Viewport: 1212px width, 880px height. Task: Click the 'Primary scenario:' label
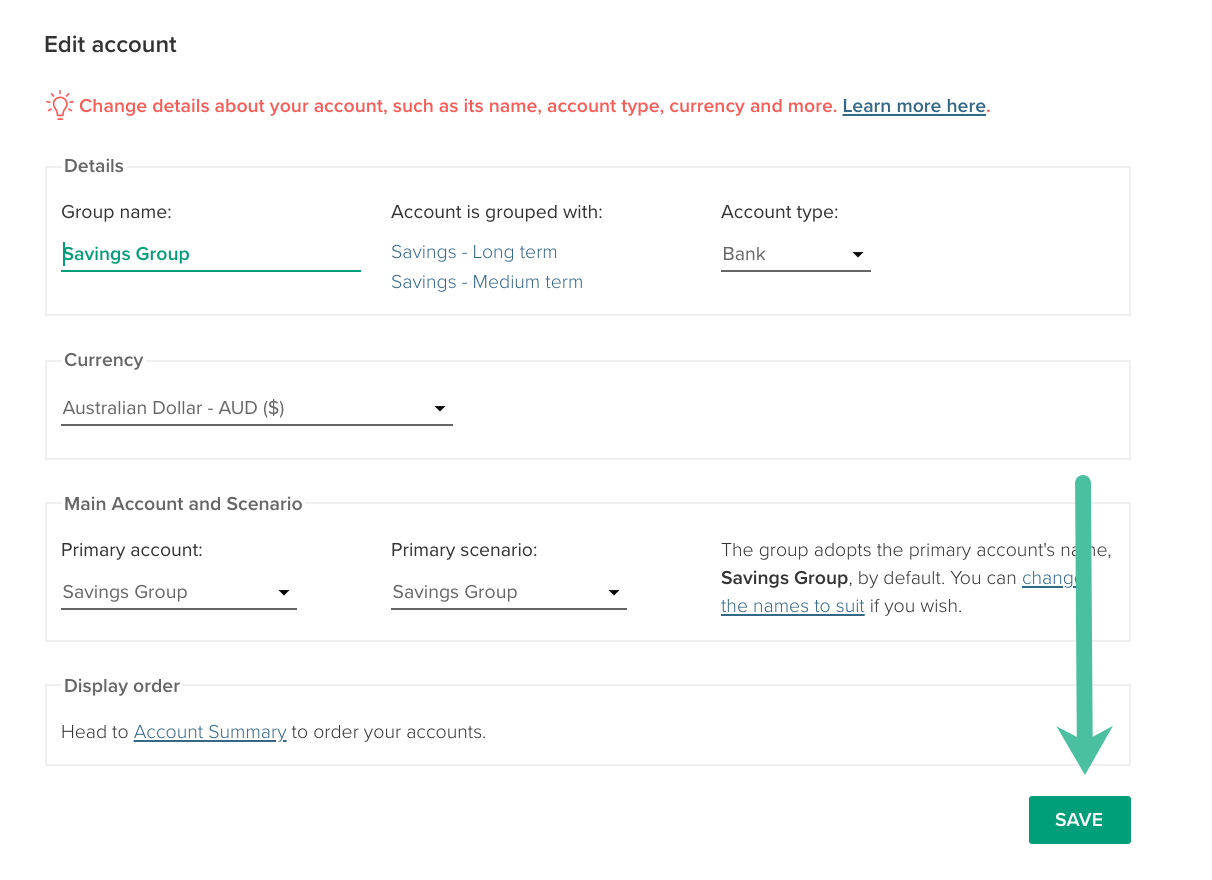464,550
